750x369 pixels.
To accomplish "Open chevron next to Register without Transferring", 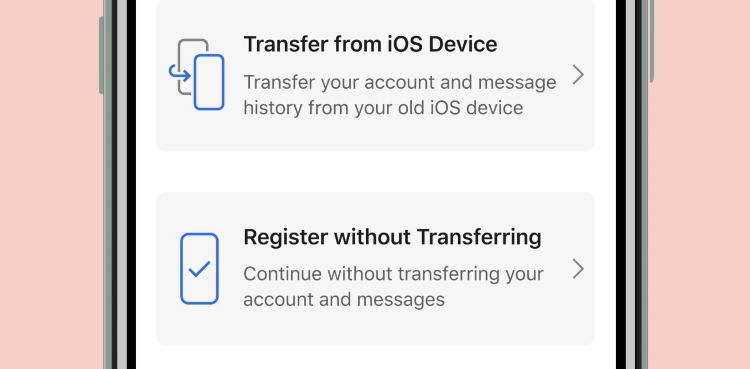I will (578, 269).
